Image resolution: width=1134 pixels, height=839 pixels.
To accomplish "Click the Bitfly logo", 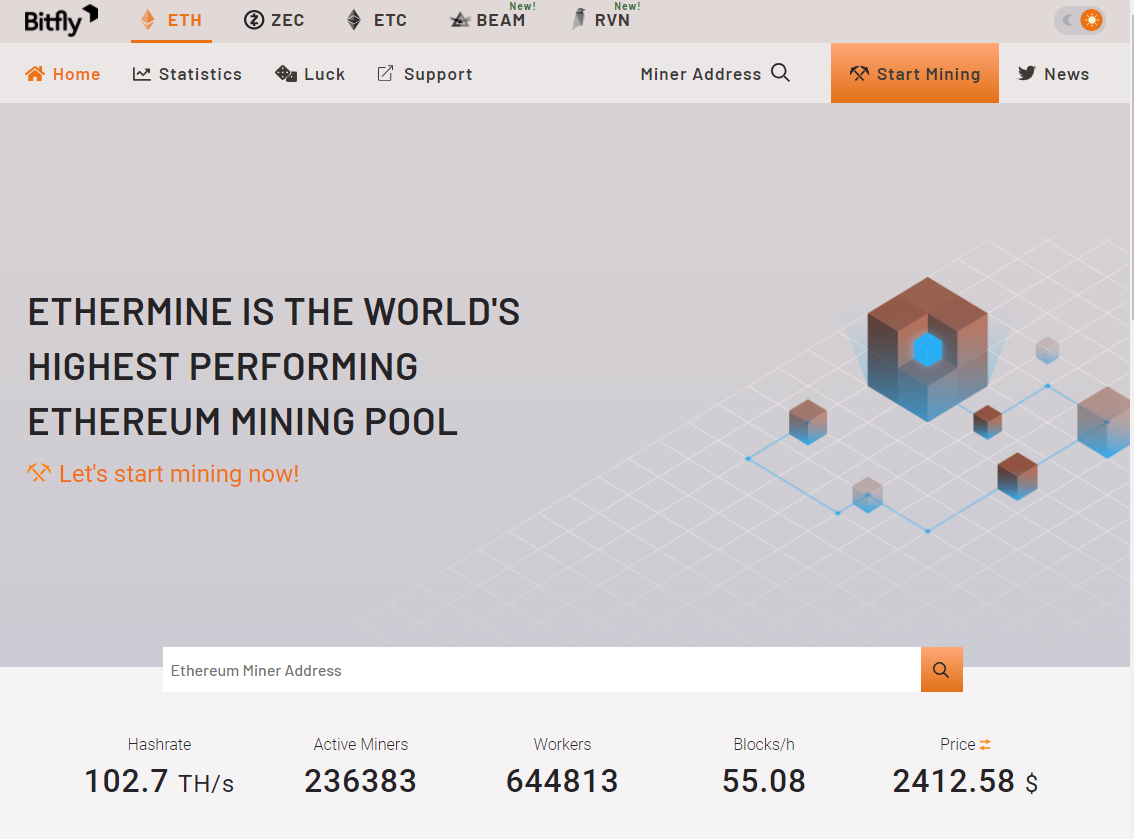I will [61, 20].
